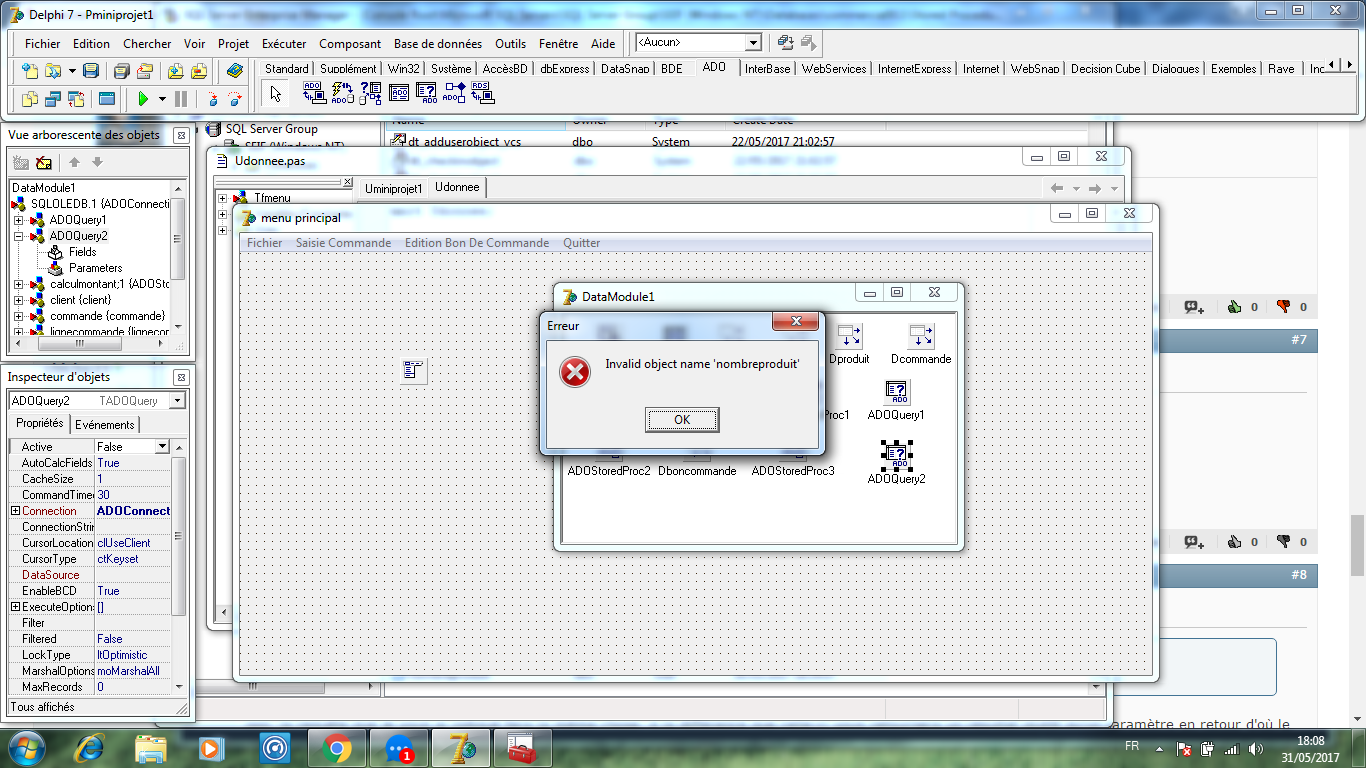Expand Connection property in object inspector
The height and width of the screenshot is (768, 1366).
[15, 511]
